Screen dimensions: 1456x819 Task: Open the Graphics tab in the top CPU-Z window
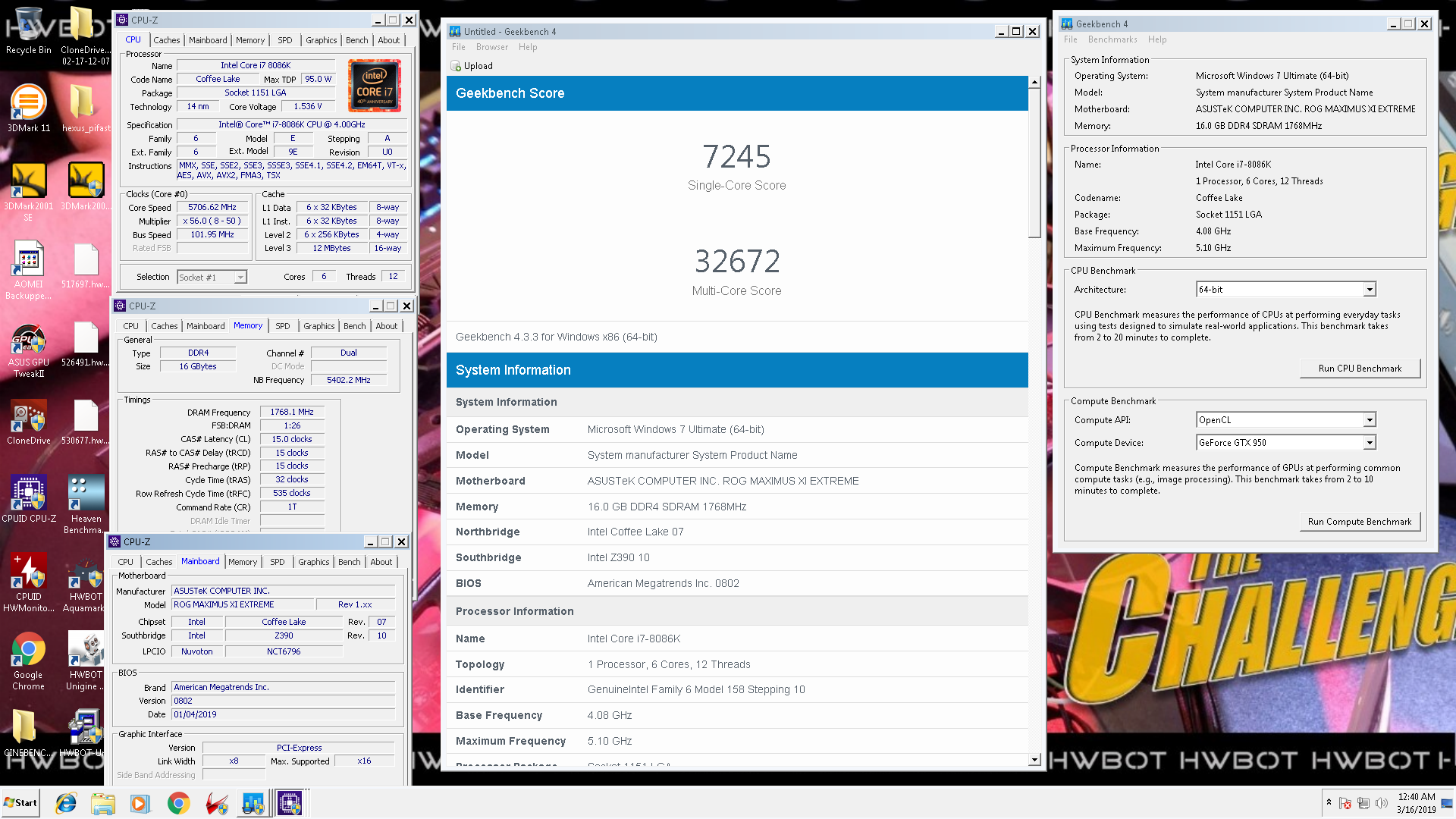322,40
